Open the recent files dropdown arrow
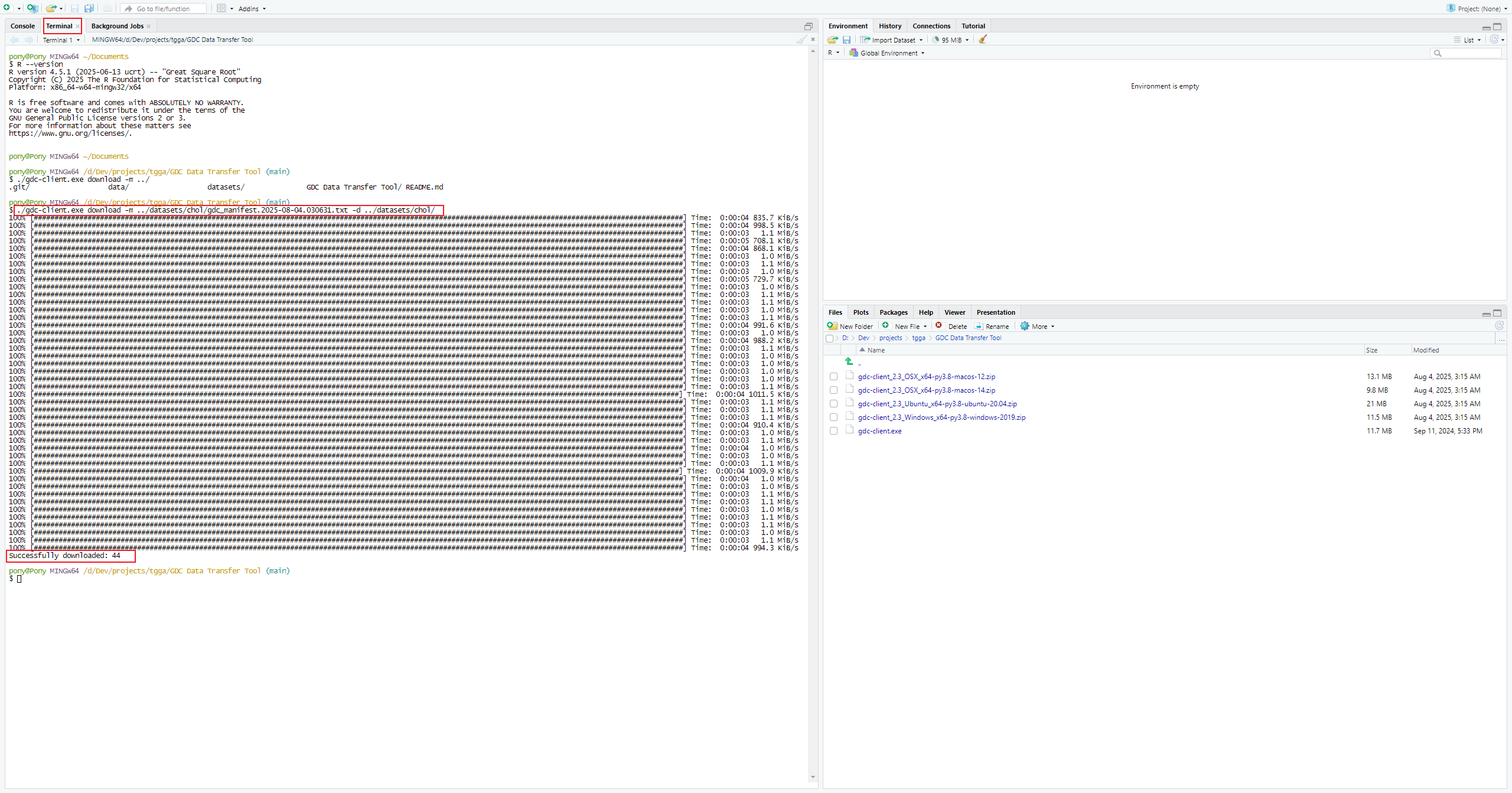Screen dimensions: 1512x793 61,9
